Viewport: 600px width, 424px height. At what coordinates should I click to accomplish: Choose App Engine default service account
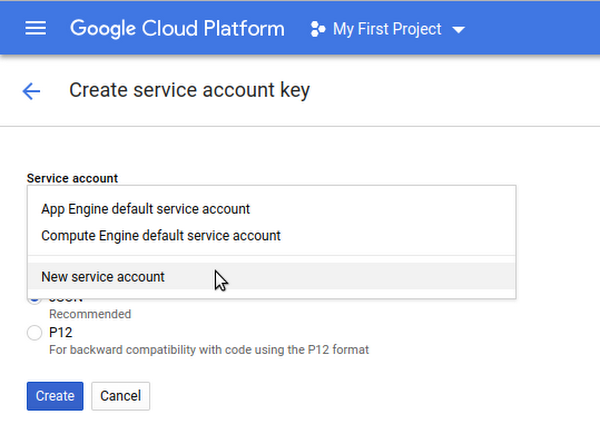point(272,209)
